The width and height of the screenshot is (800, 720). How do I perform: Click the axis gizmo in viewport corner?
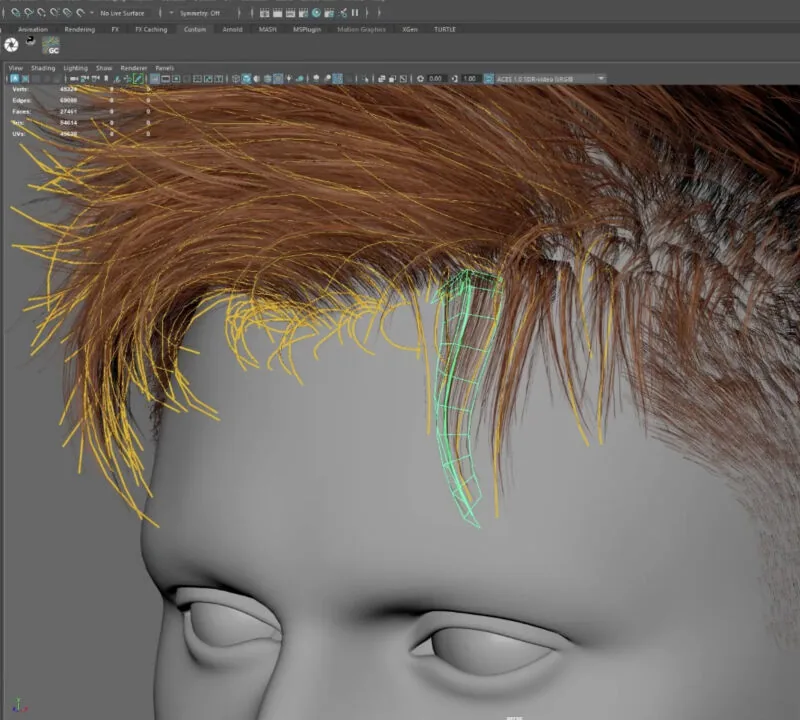[x=18, y=706]
